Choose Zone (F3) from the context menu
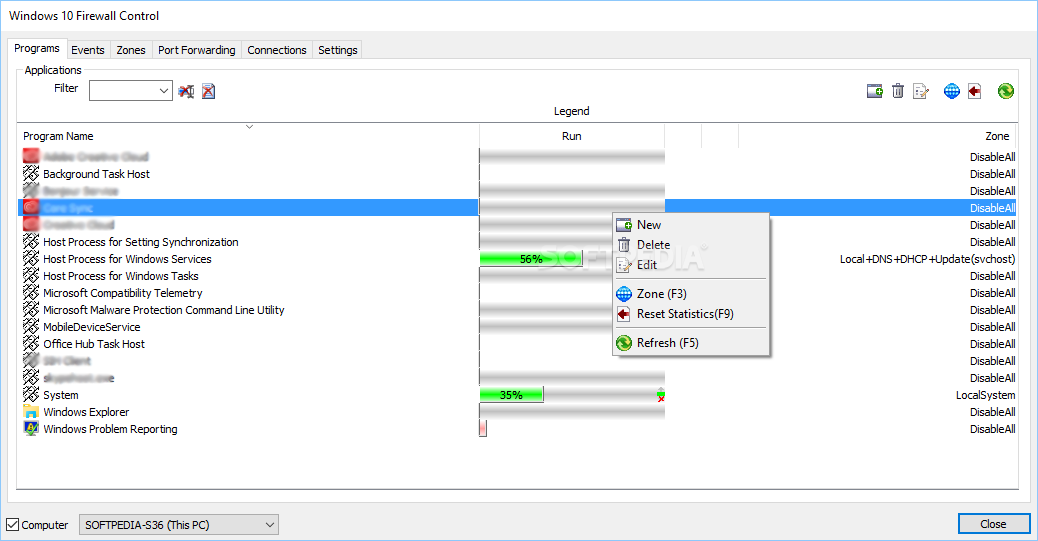This screenshot has width=1038, height=541. click(691, 294)
